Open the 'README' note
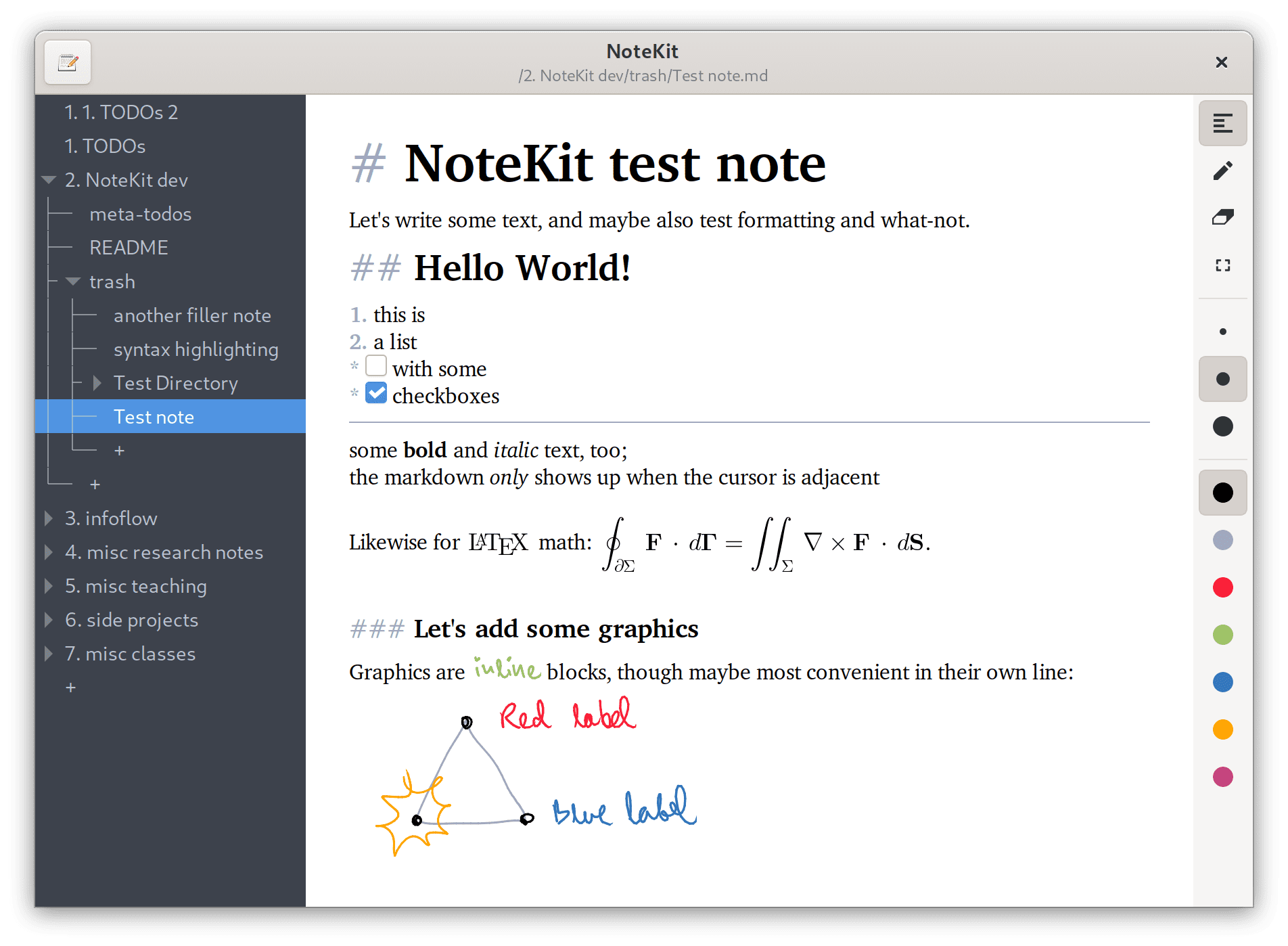 pyautogui.click(x=170, y=248)
